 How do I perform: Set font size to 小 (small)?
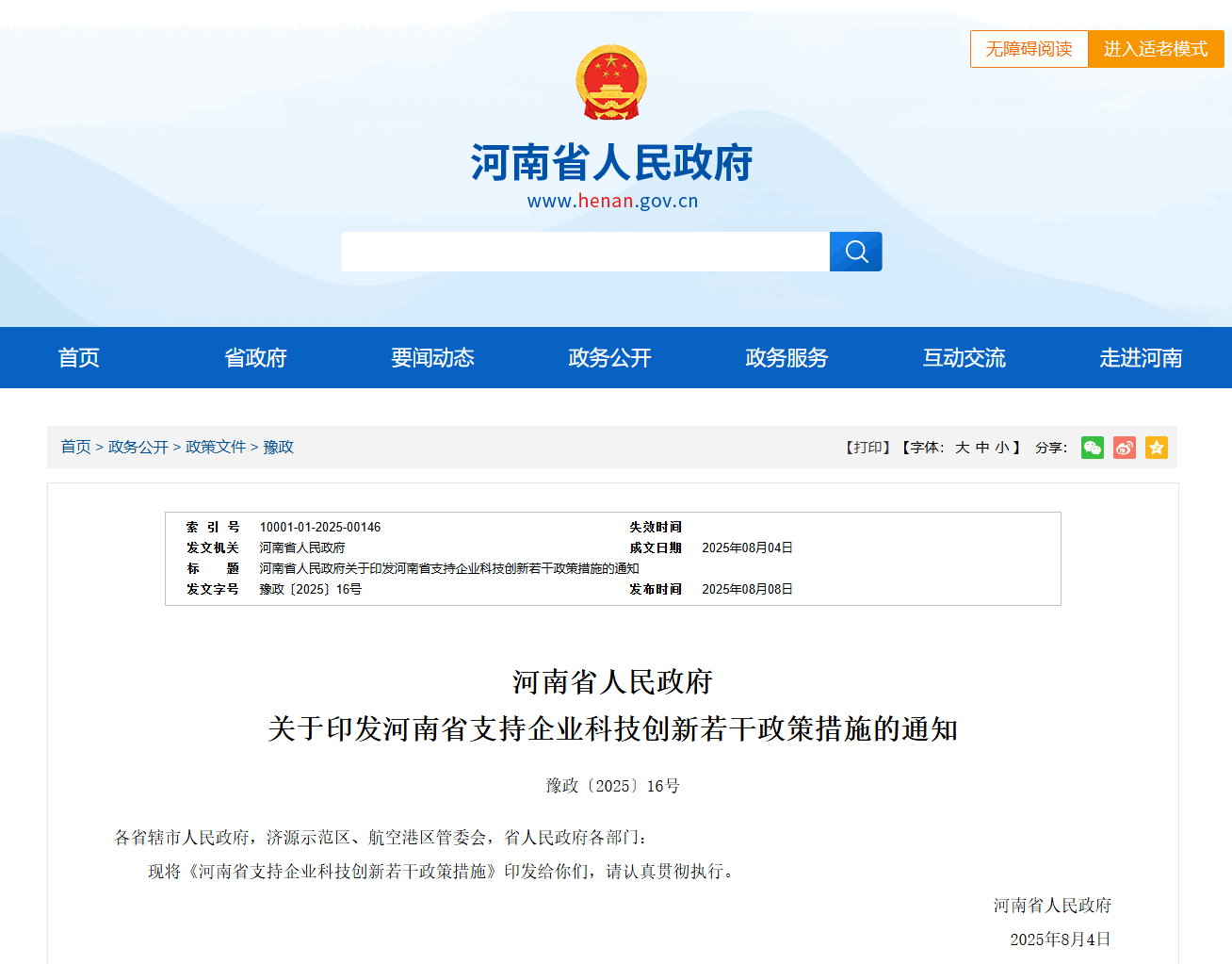(1001, 448)
